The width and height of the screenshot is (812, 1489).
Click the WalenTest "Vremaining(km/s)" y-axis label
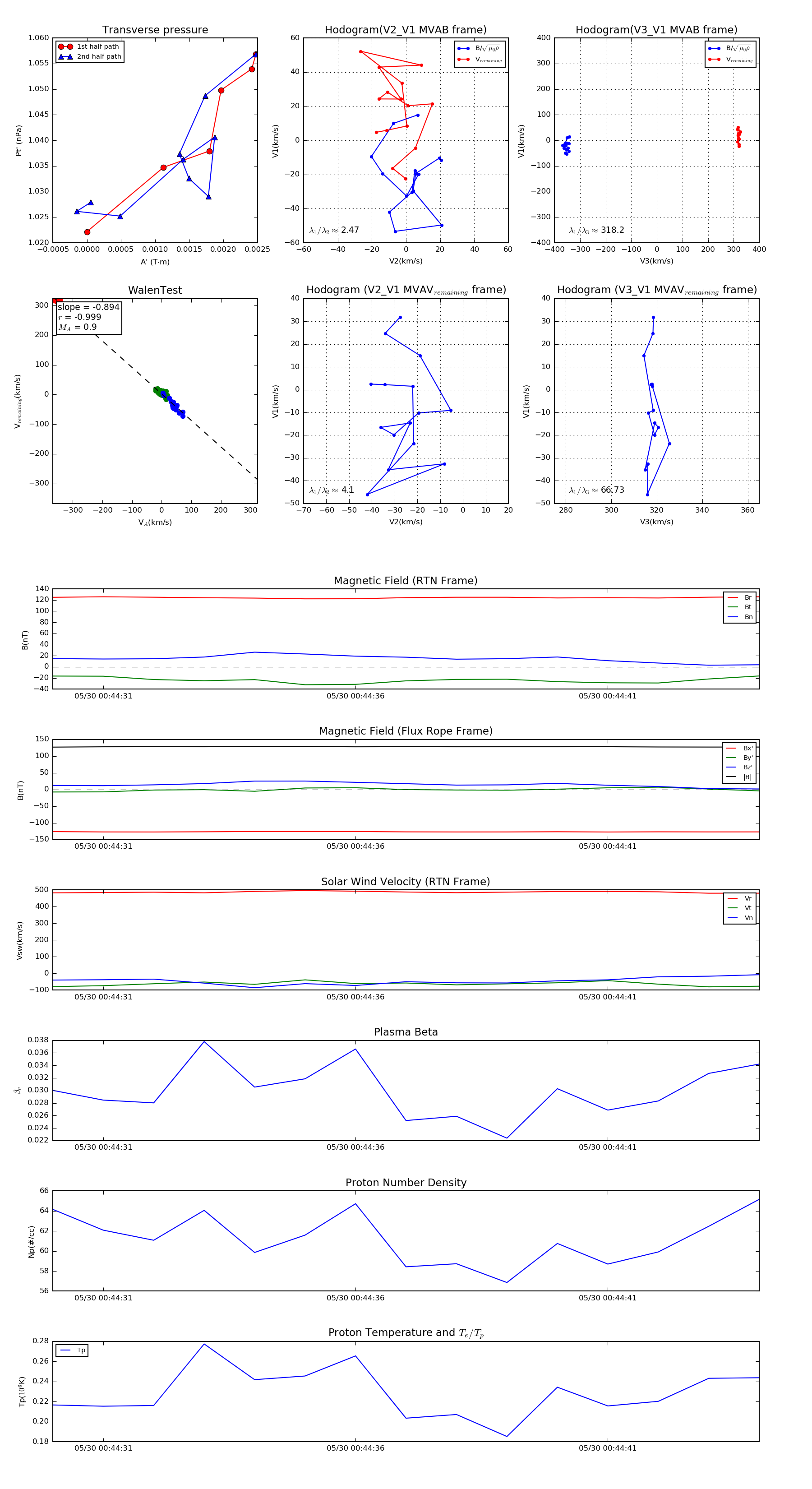click(x=18, y=401)
